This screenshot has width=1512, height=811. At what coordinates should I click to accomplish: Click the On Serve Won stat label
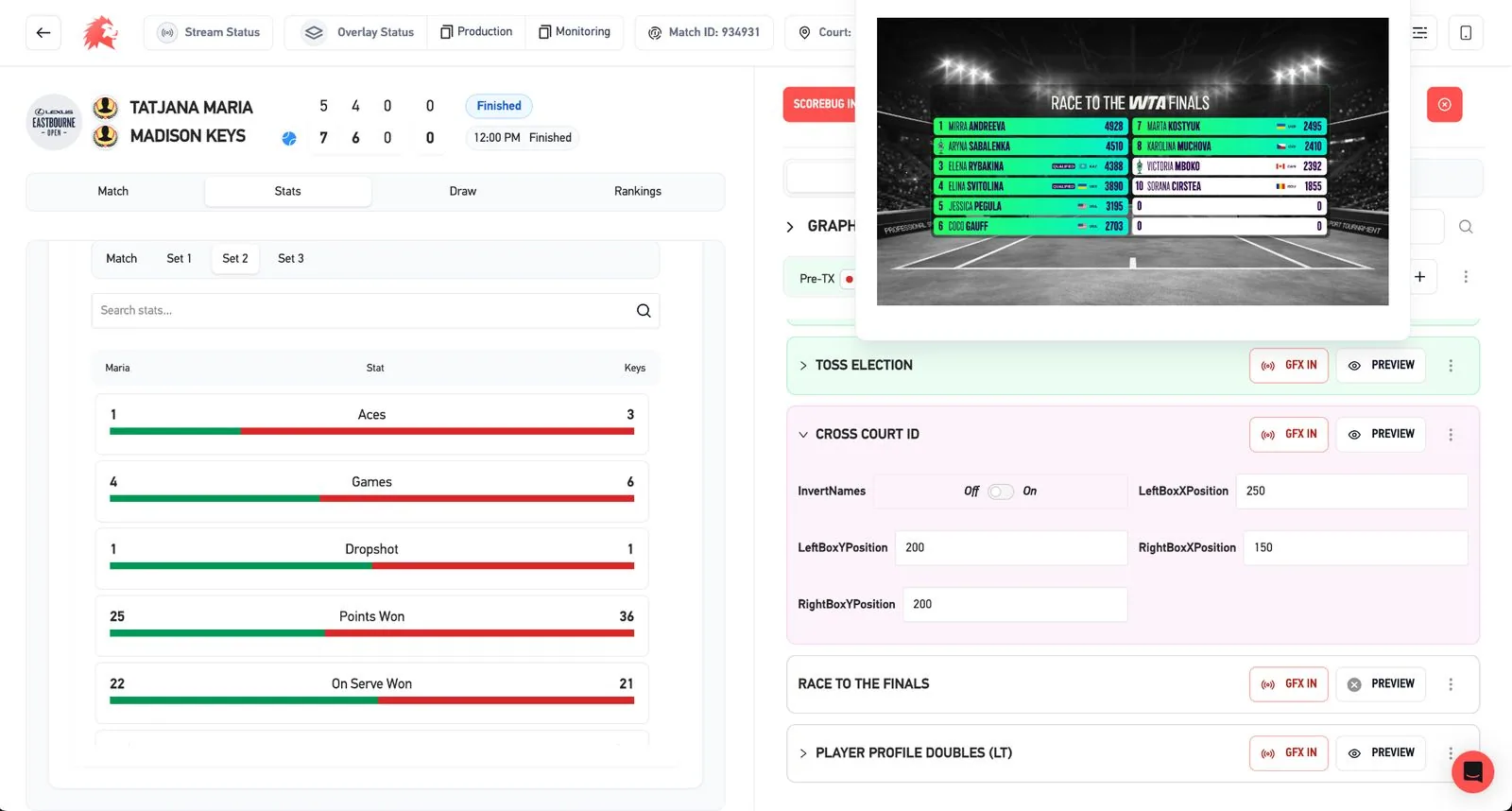(x=372, y=683)
